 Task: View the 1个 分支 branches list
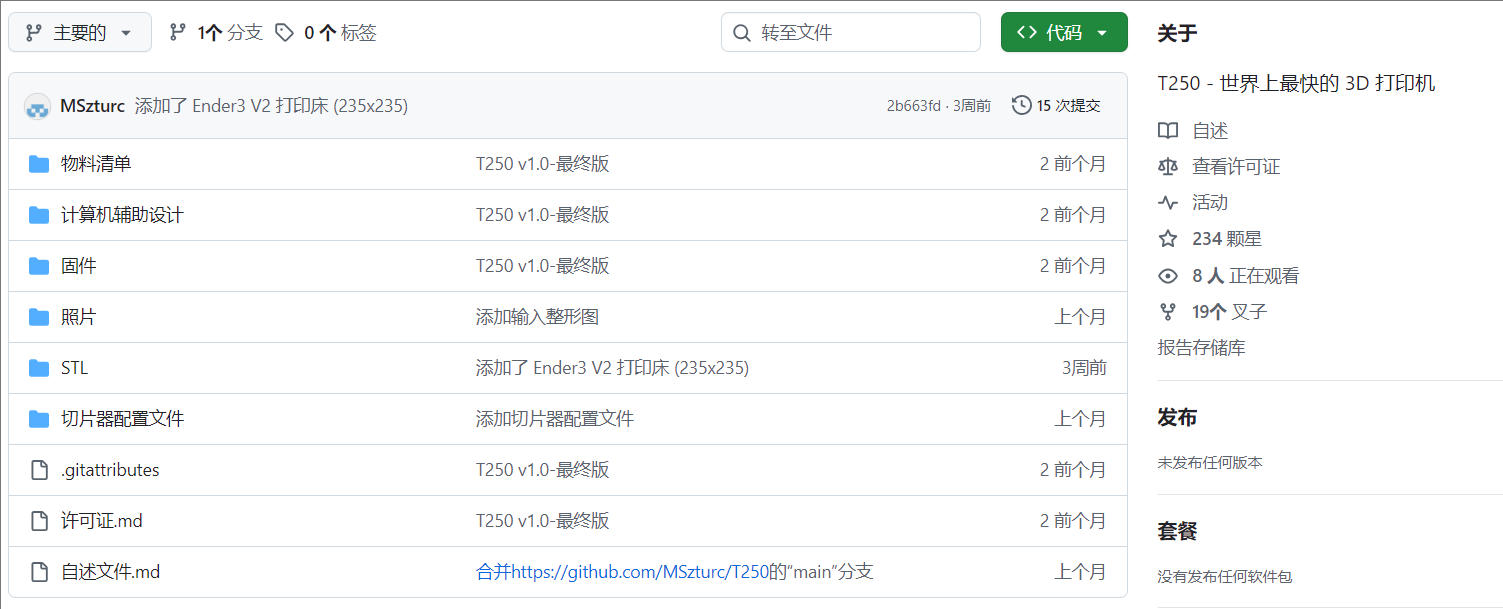coord(216,33)
